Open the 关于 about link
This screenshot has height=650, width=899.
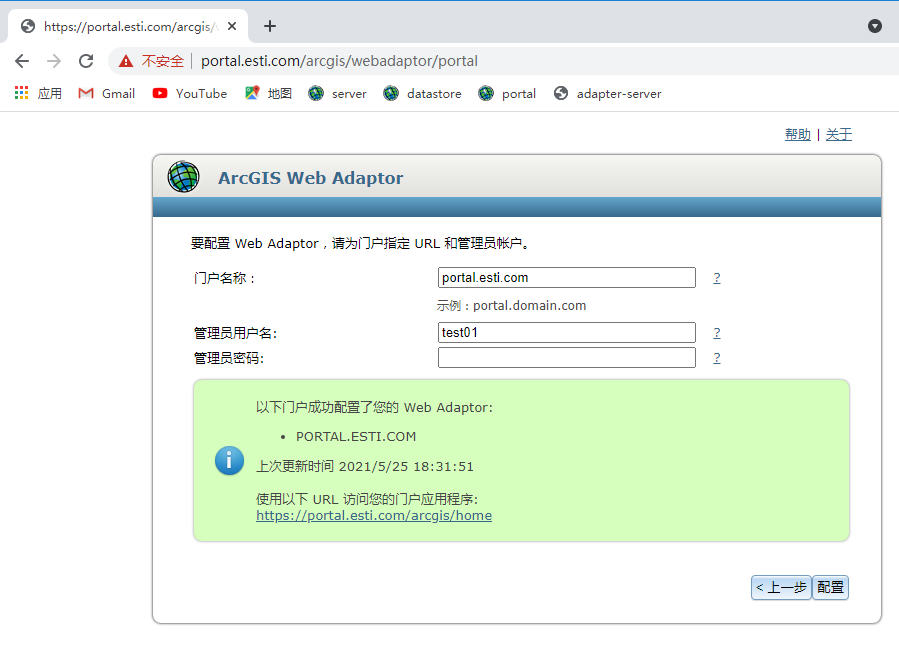click(x=839, y=134)
